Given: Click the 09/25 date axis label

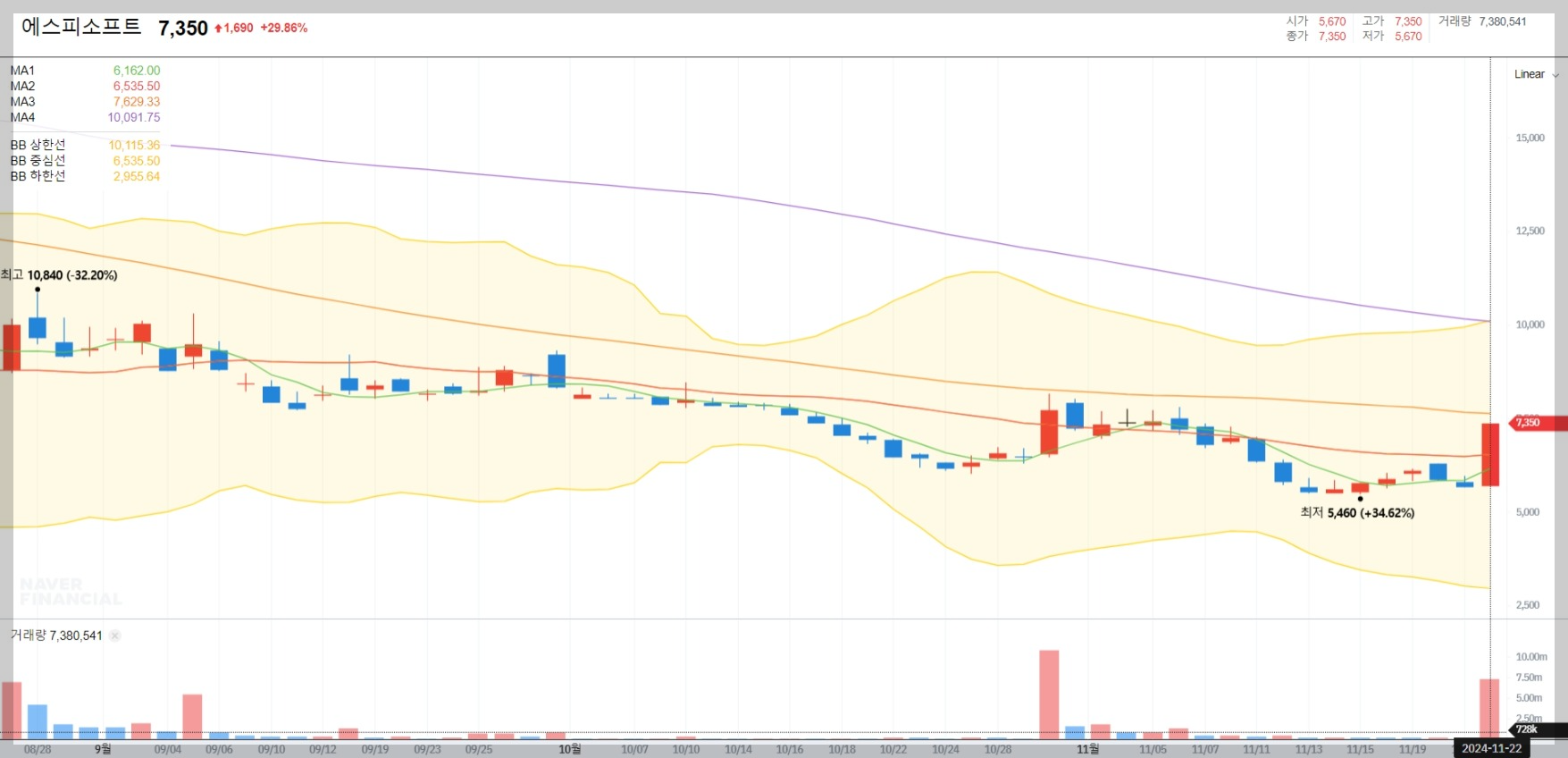Looking at the screenshot, I should (x=479, y=749).
